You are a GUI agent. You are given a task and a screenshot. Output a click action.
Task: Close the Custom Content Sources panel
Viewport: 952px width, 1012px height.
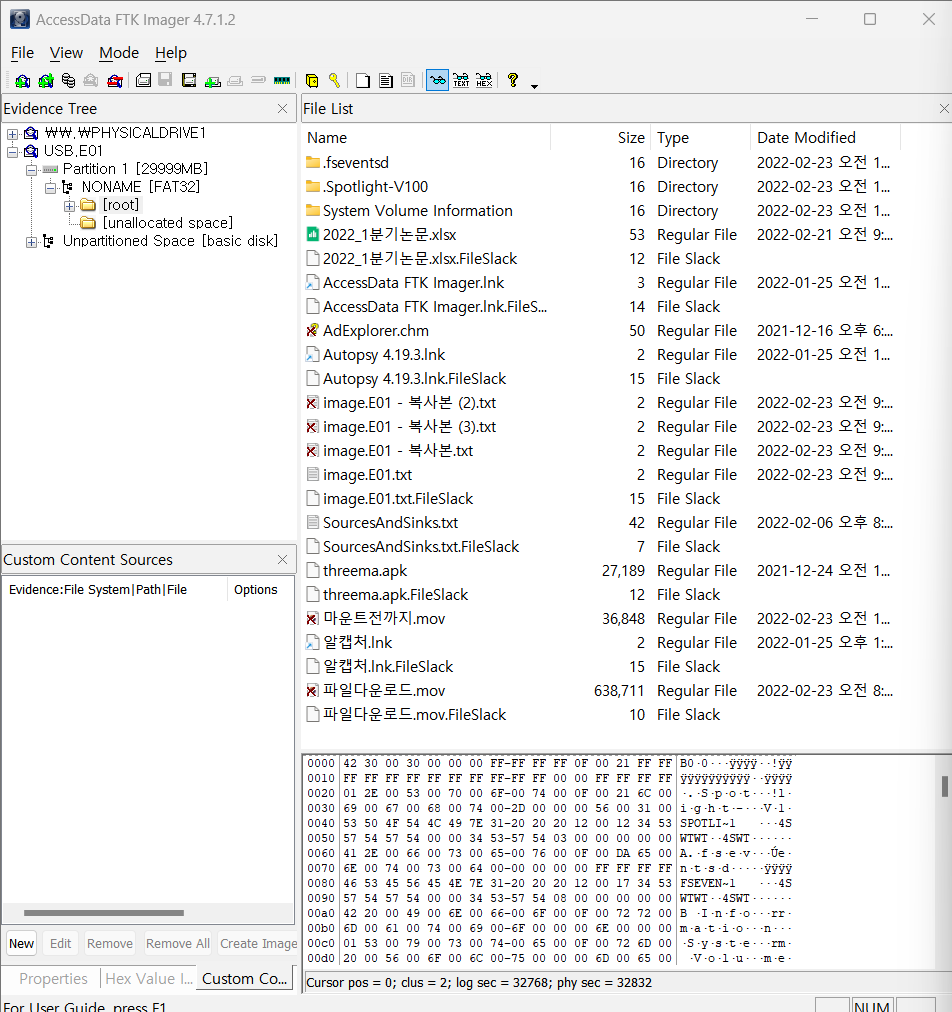point(282,560)
